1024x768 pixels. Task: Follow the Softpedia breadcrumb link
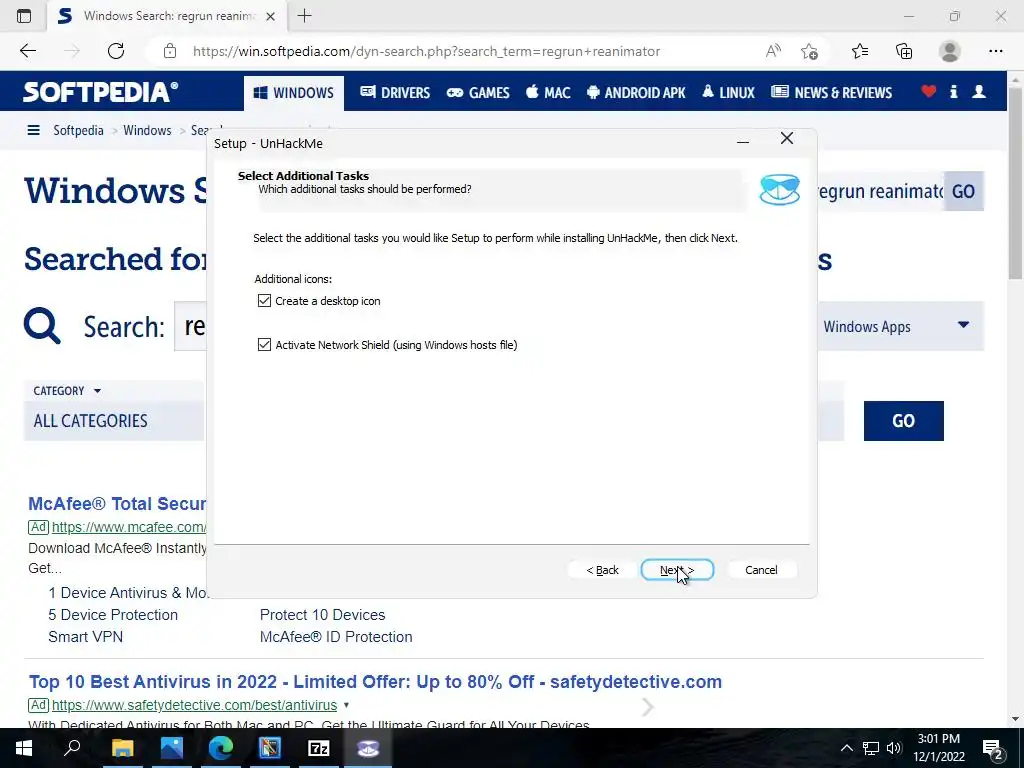tap(78, 130)
